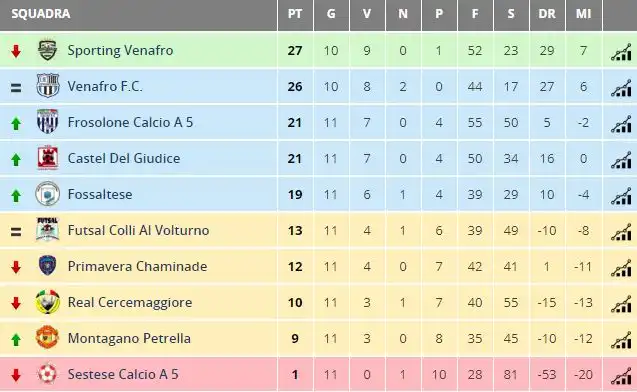
Task: Click the Real Cercemaggiore team logo
Action: tap(48, 302)
